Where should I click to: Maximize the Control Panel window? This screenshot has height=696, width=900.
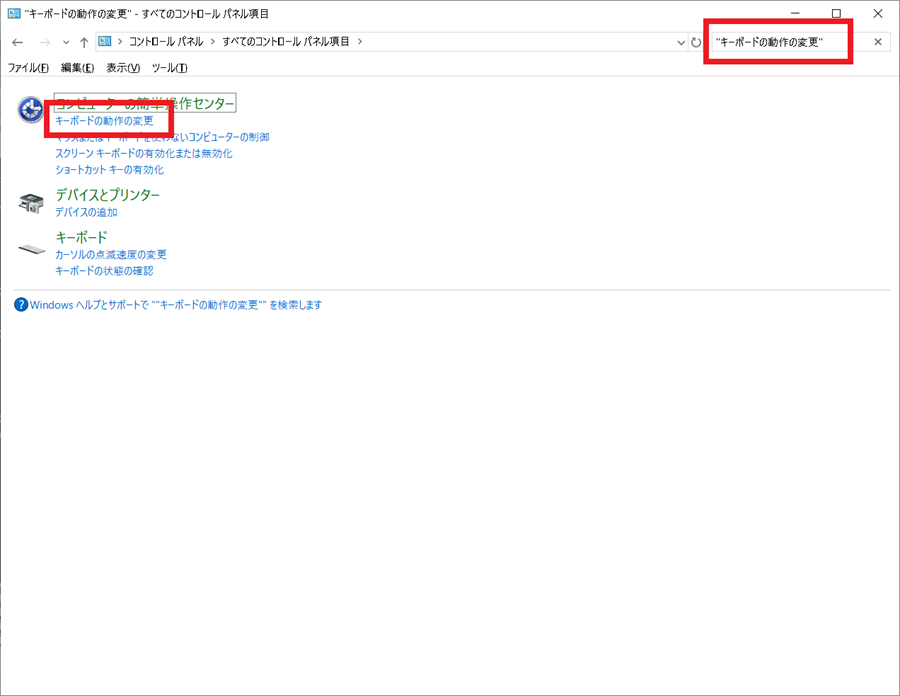coord(836,13)
